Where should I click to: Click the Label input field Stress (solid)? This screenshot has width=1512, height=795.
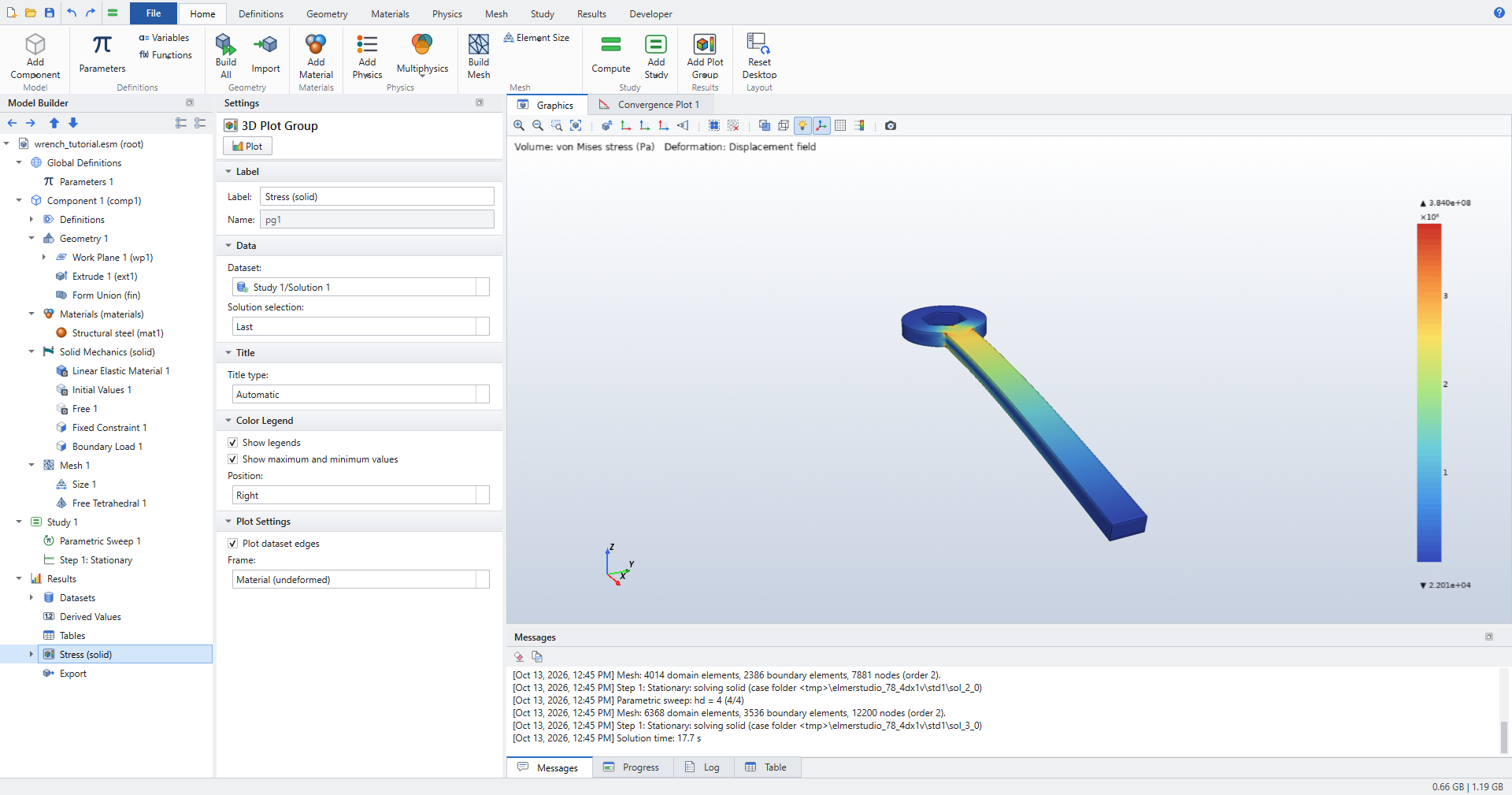coord(377,197)
